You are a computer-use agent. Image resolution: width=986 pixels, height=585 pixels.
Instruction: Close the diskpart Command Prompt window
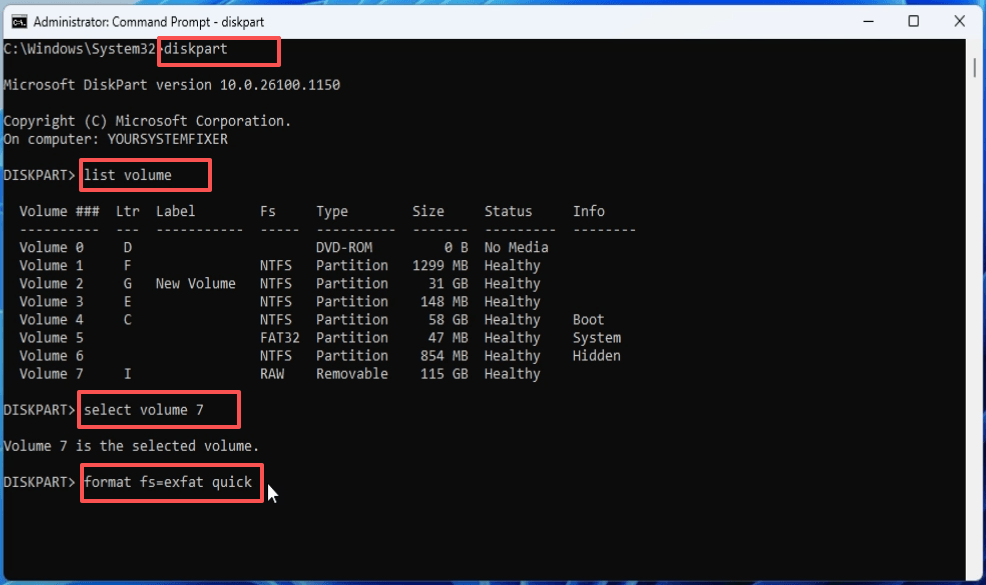coord(960,21)
